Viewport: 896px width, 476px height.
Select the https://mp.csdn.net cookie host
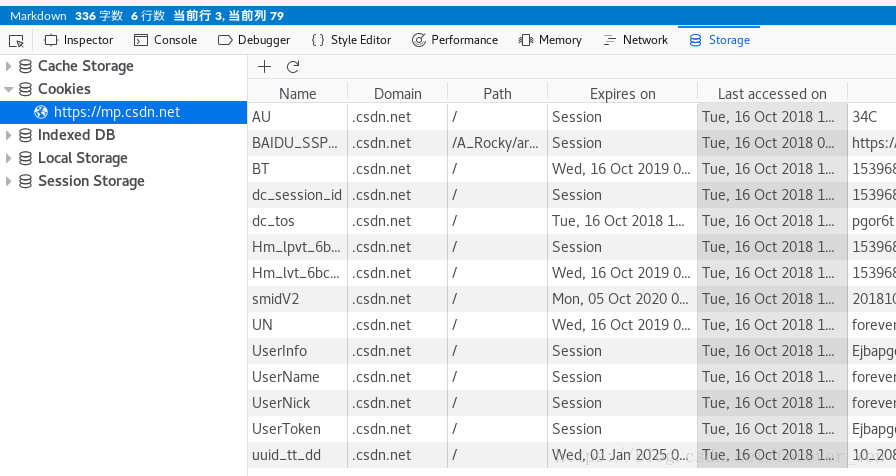pos(117,112)
